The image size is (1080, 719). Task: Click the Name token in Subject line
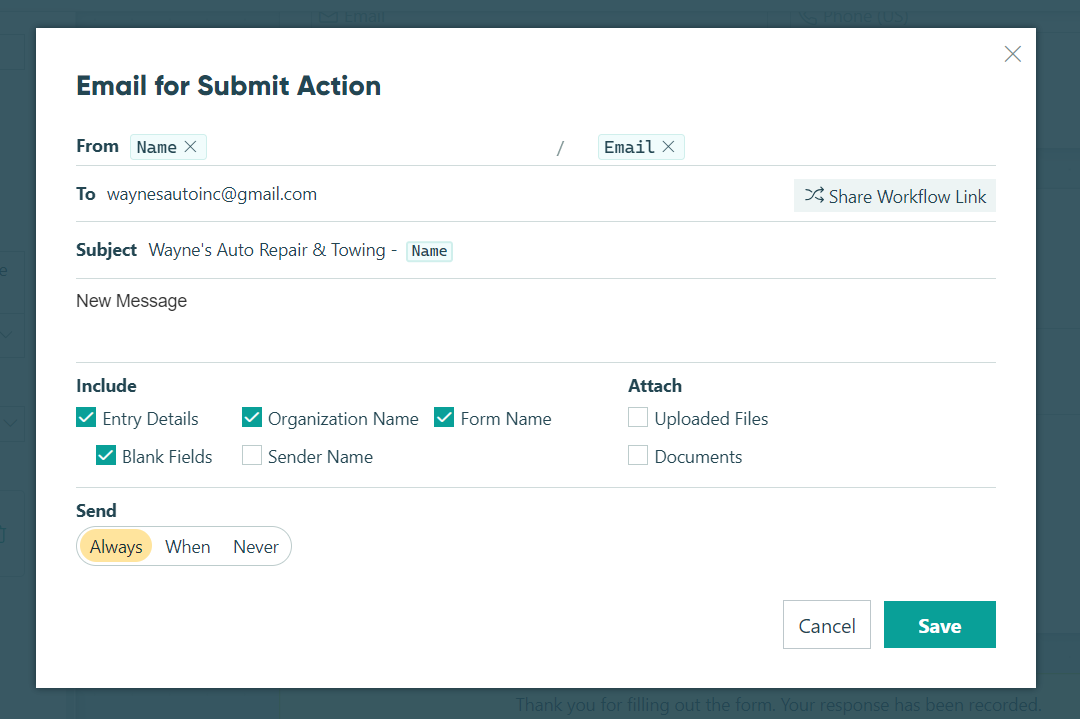pyautogui.click(x=429, y=251)
